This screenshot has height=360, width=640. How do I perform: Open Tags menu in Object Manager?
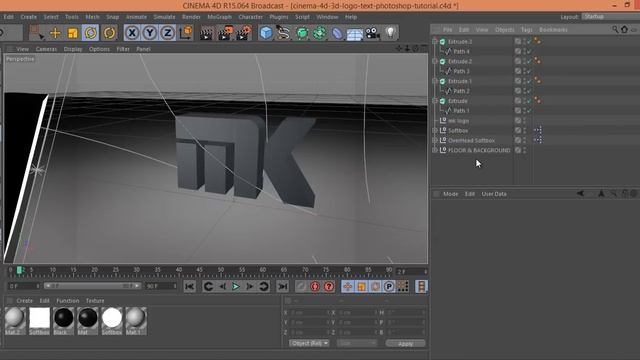tap(527, 30)
